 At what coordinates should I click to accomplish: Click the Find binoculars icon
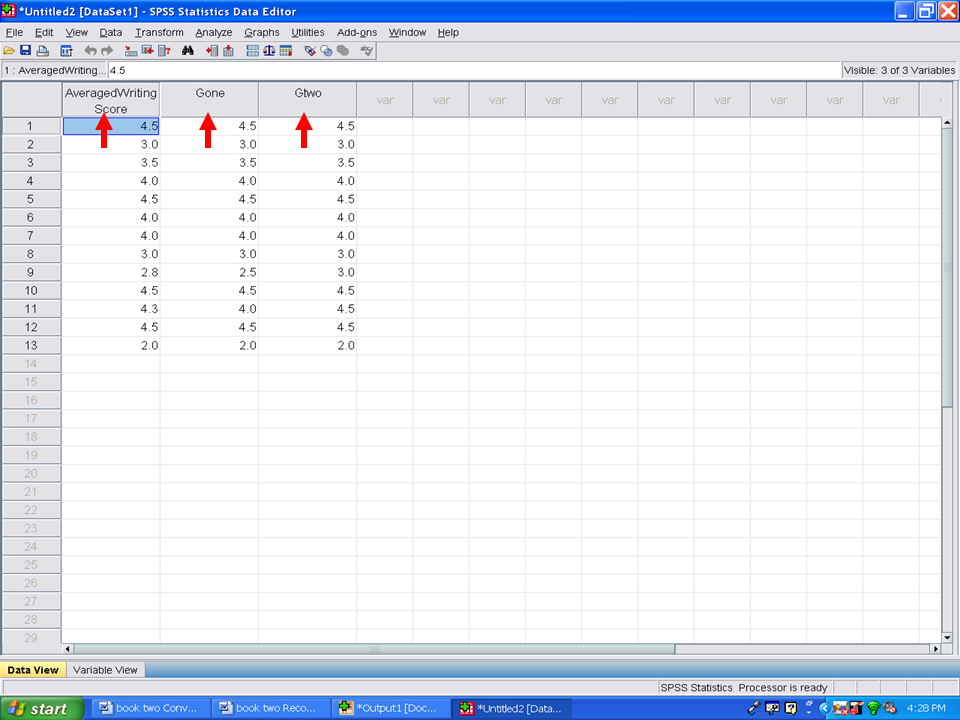pos(187,50)
